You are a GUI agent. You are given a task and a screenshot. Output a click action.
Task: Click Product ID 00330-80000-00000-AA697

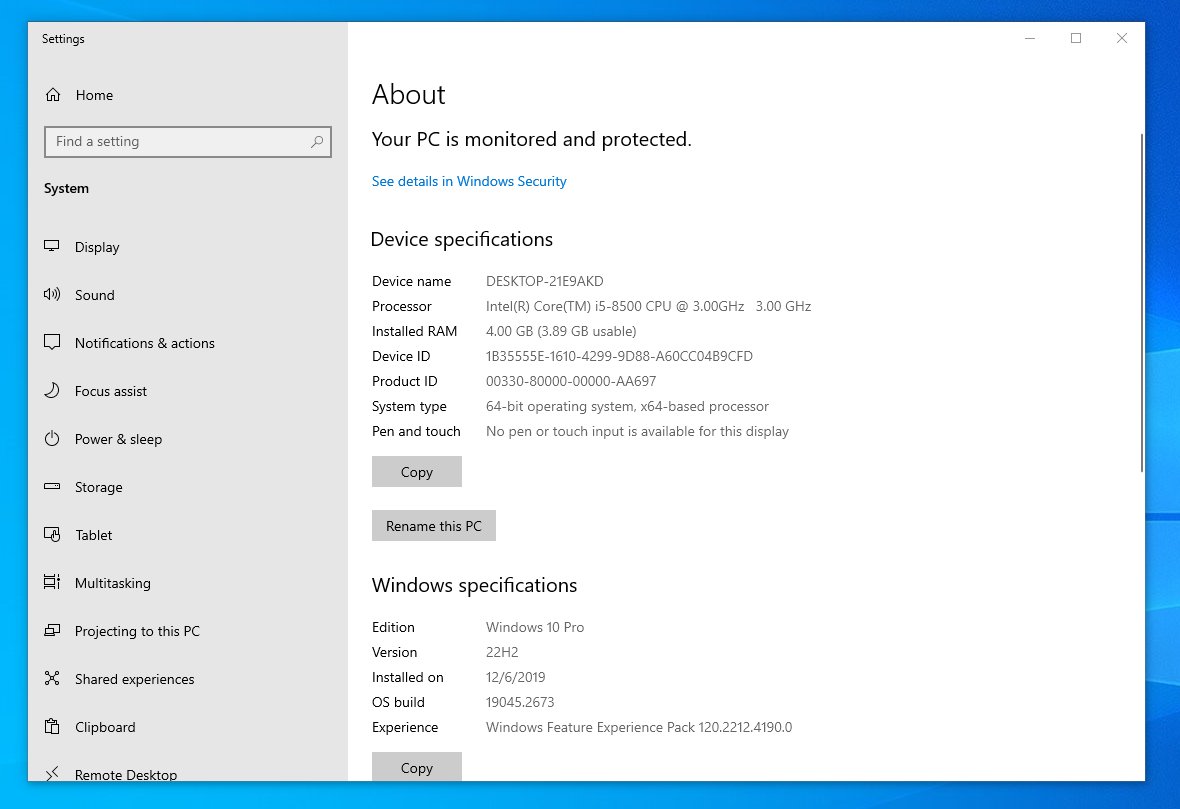coord(570,382)
